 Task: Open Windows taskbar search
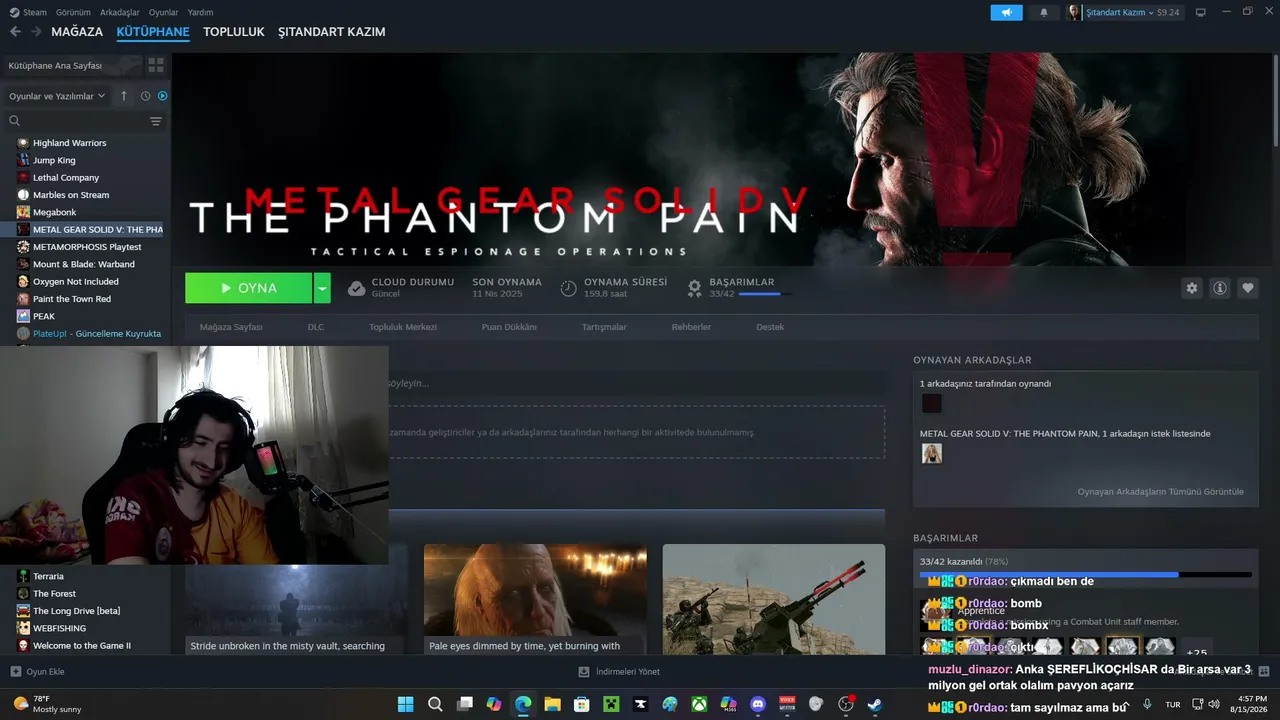pyautogui.click(x=435, y=704)
